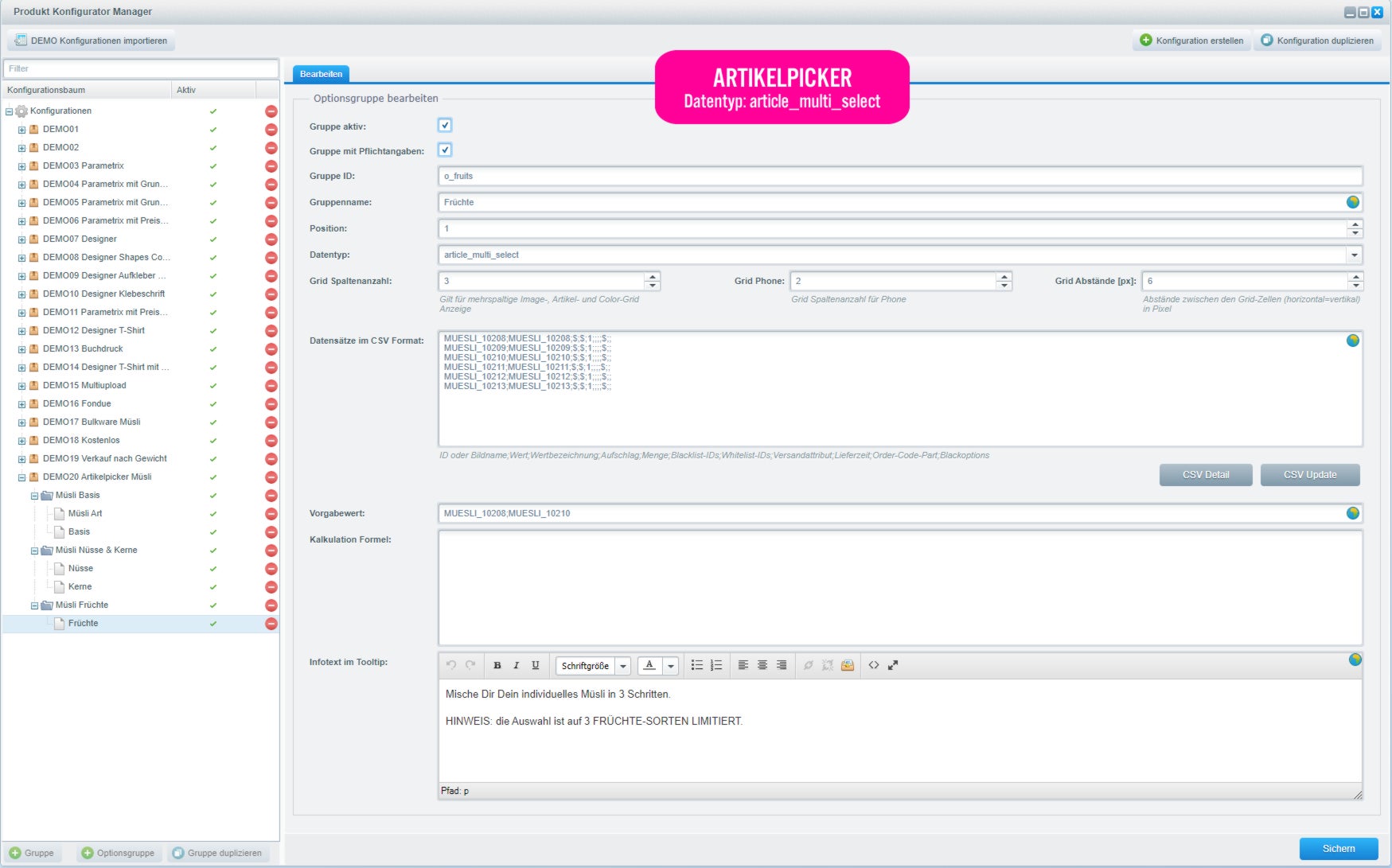The height and width of the screenshot is (868, 1392).
Task: Remove link in tooltip editor
Action: coord(827,665)
